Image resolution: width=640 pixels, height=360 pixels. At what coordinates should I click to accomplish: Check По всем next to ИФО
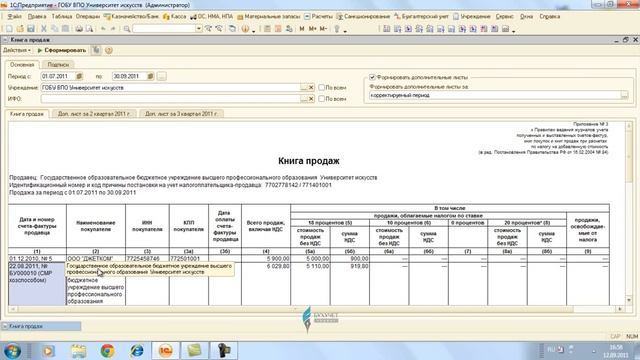pyautogui.click(x=322, y=99)
